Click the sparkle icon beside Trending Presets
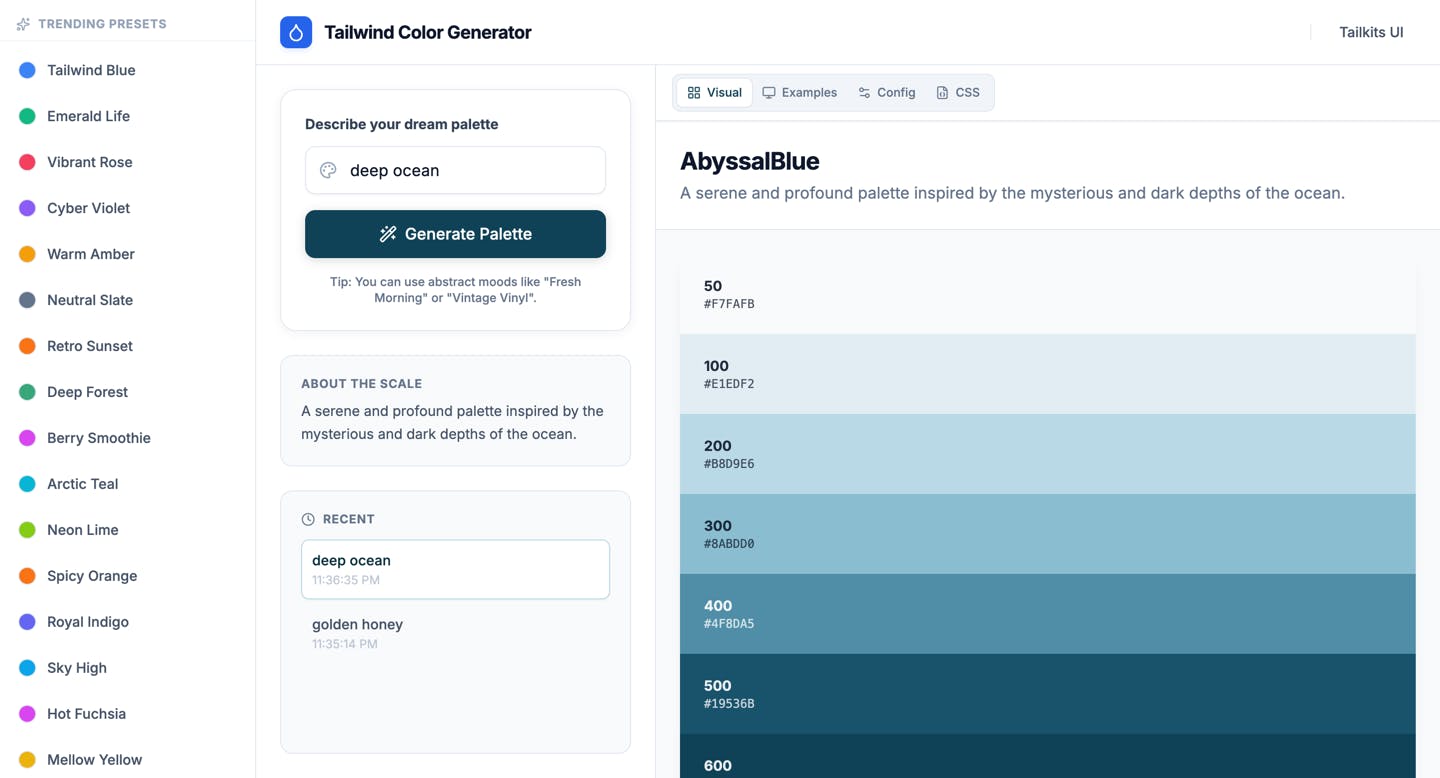1440x778 pixels. pyautogui.click(x=23, y=24)
